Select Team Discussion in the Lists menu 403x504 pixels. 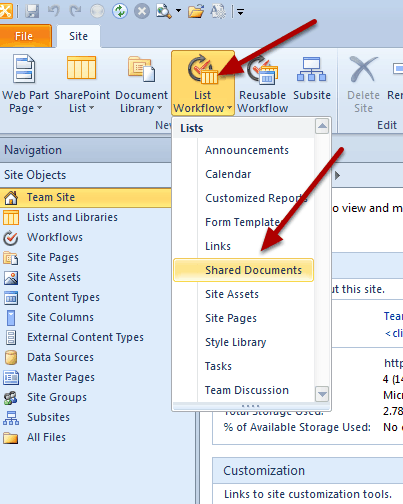click(243, 390)
